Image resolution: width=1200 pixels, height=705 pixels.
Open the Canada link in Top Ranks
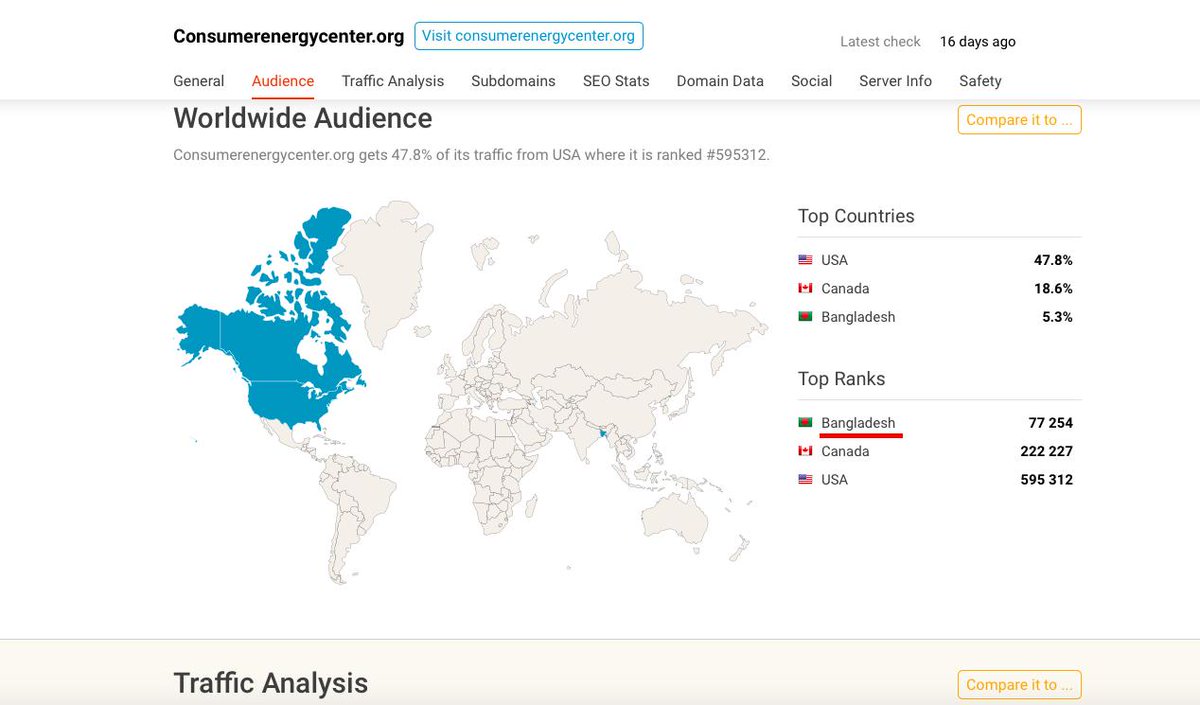pyautogui.click(x=845, y=451)
